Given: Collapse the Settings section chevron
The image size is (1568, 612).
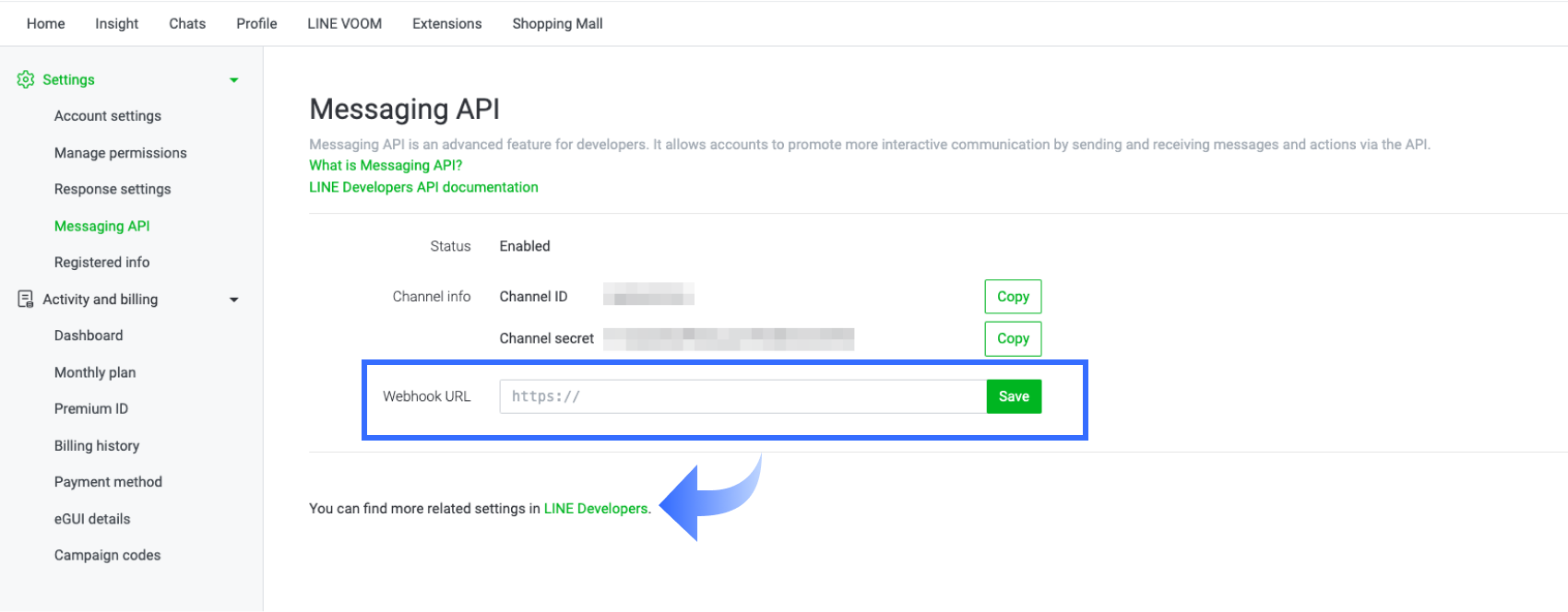Looking at the screenshot, I should 235,79.
